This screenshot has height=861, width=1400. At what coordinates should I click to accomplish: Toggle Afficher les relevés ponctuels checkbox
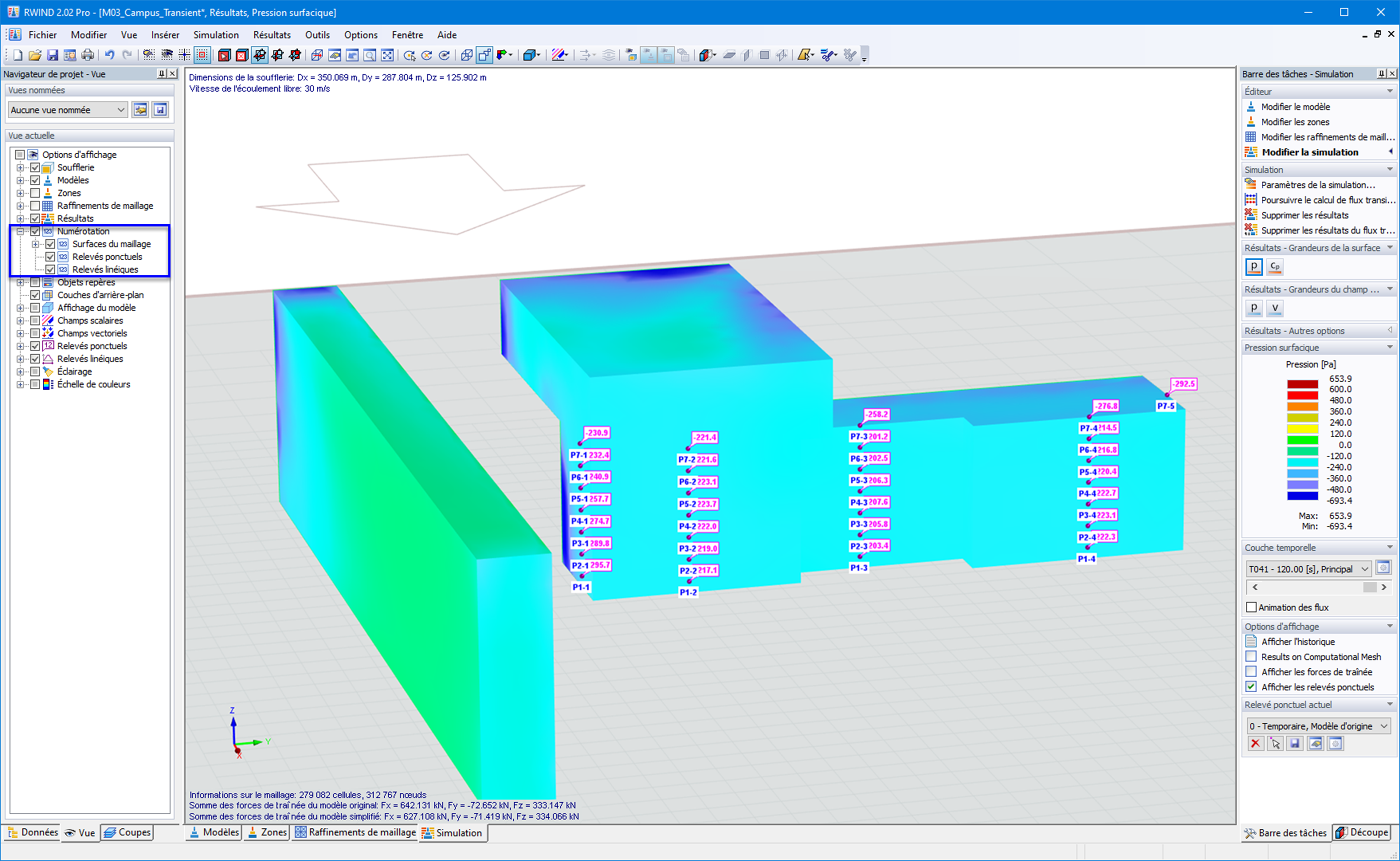click(x=1251, y=687)
